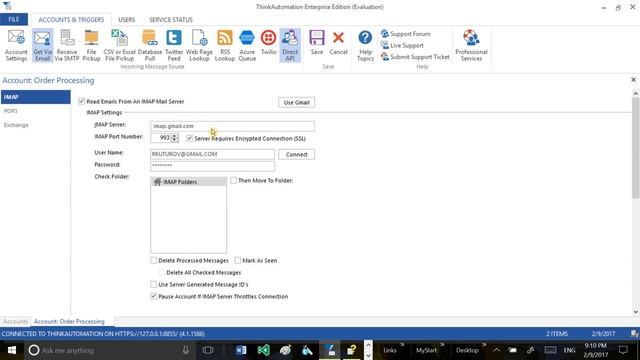Open the green Visual Studio taskbar icon
Screen dimensions: 640x360
point(263,350)
